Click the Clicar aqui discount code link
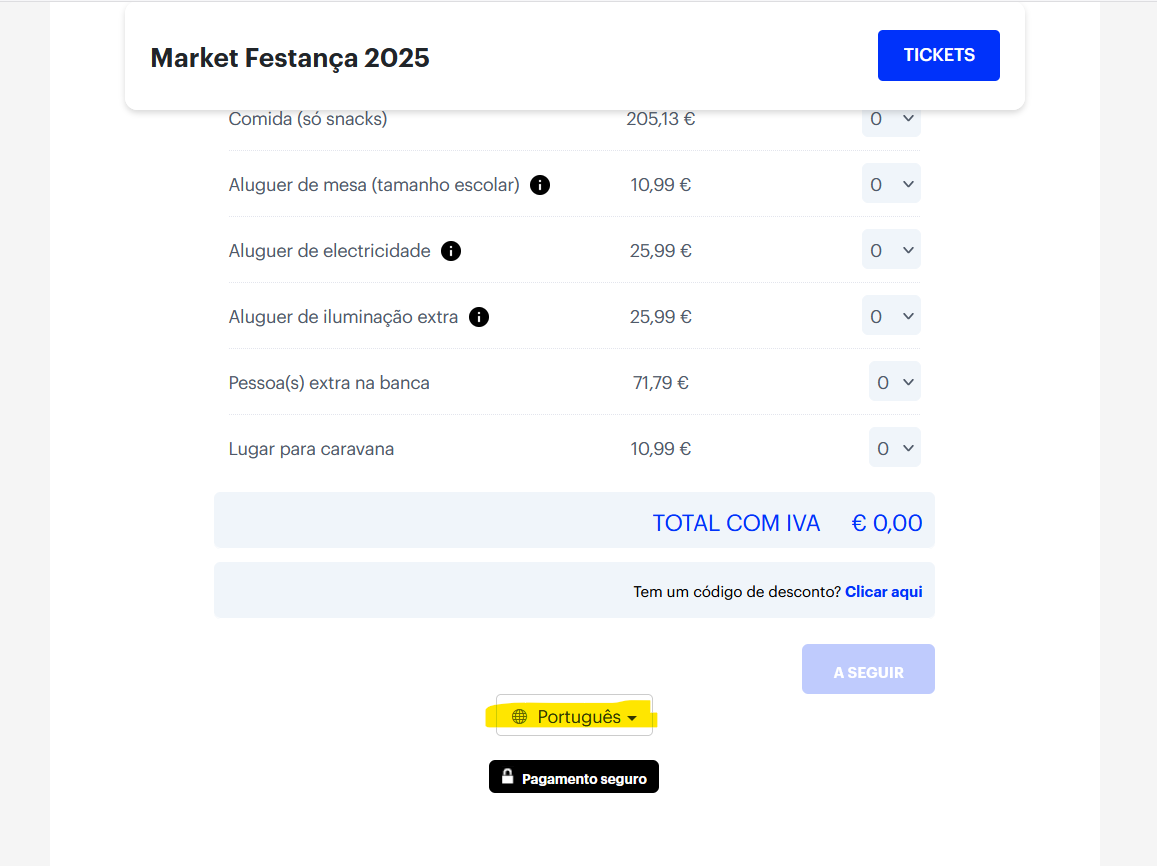The image size is (1157, 866). [x=883, y=592]
